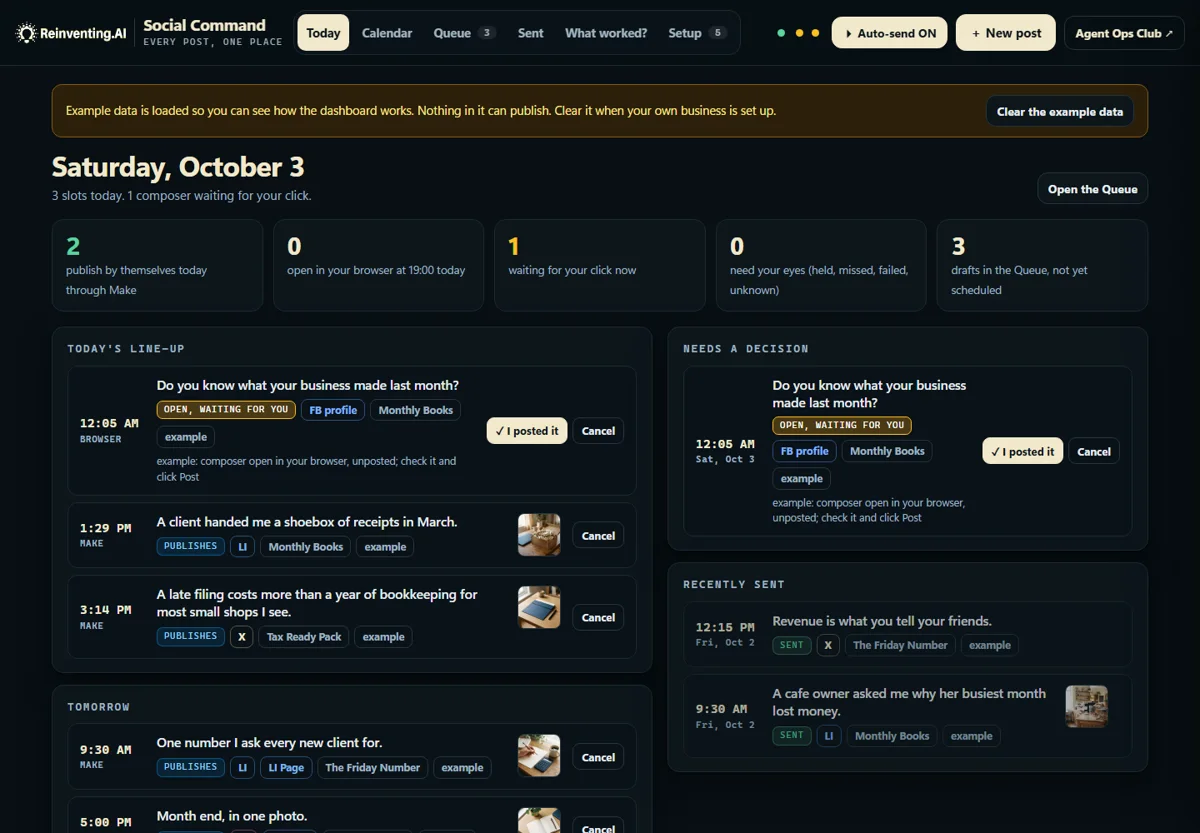Cancel the 12:05 AM post in Today's Line-up
The image size is (1200, 833).
(598, 431)
